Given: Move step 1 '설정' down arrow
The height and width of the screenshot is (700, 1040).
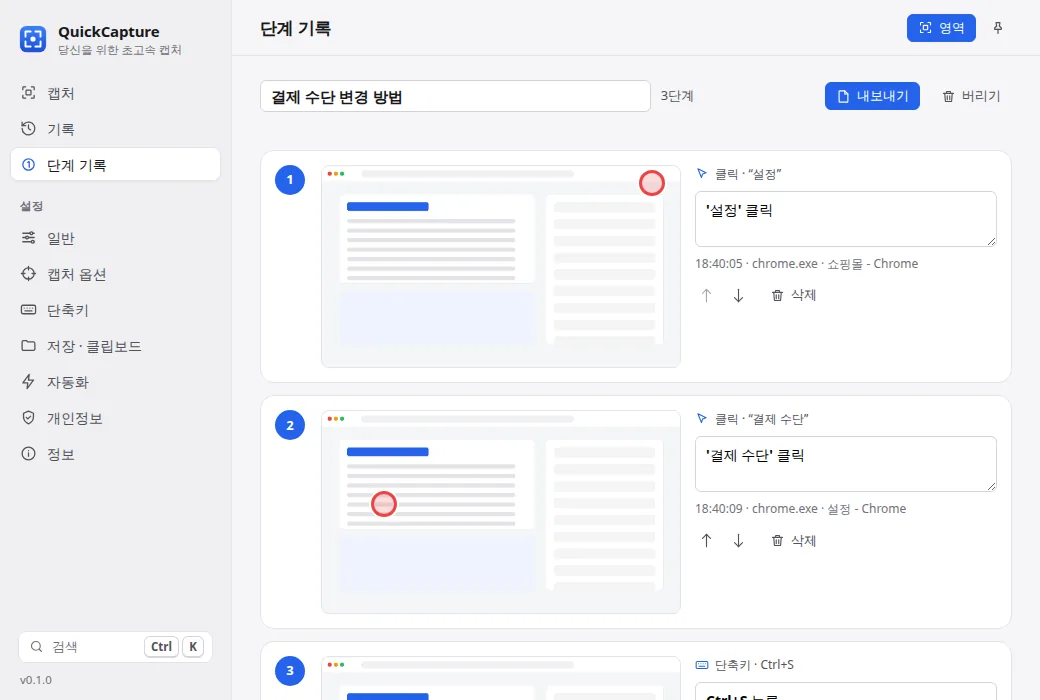Looking at the screenshot, I should tap(738, 295).
